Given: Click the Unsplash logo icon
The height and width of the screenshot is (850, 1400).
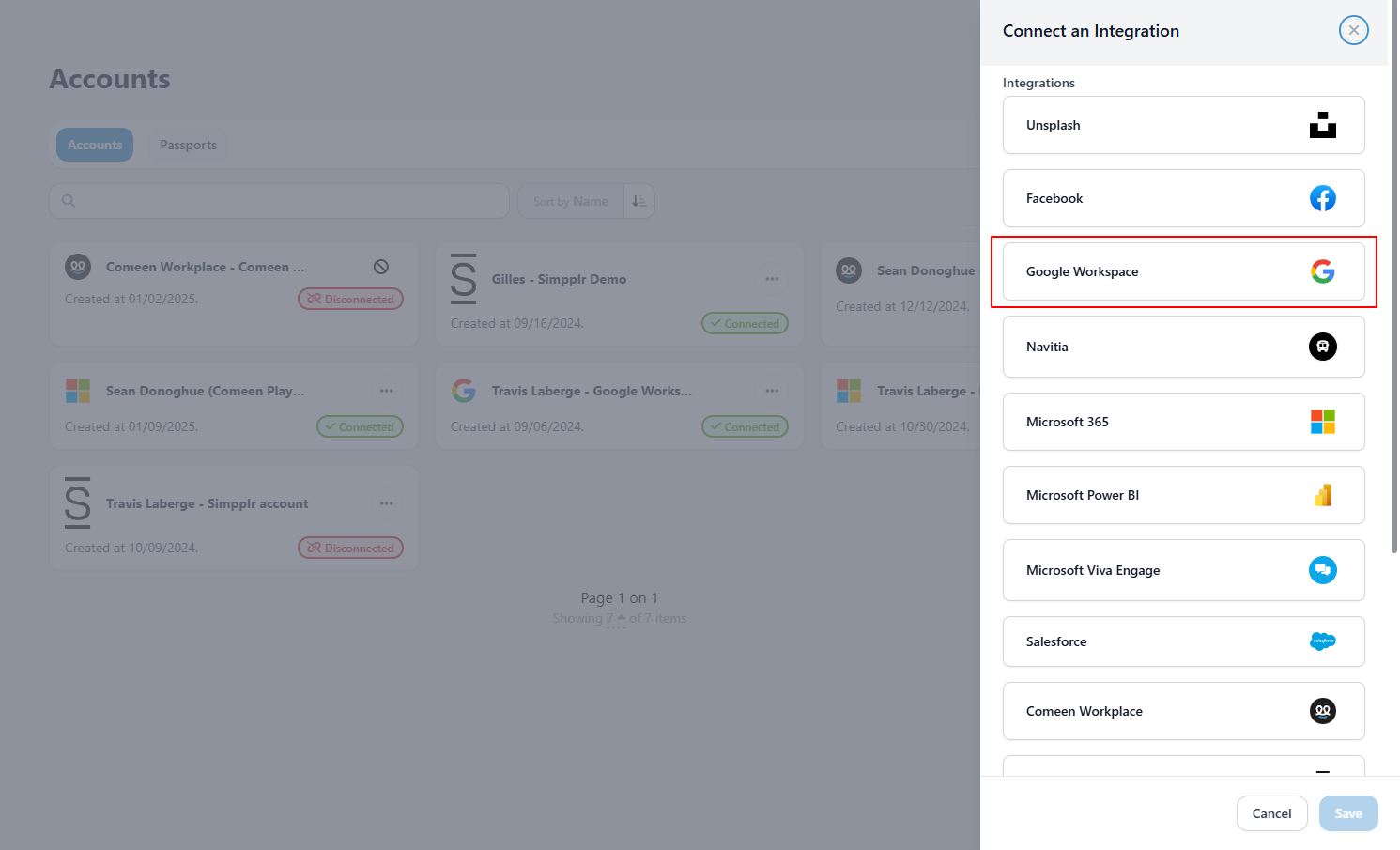Looking at the screenshot, I should point(1322,125).
